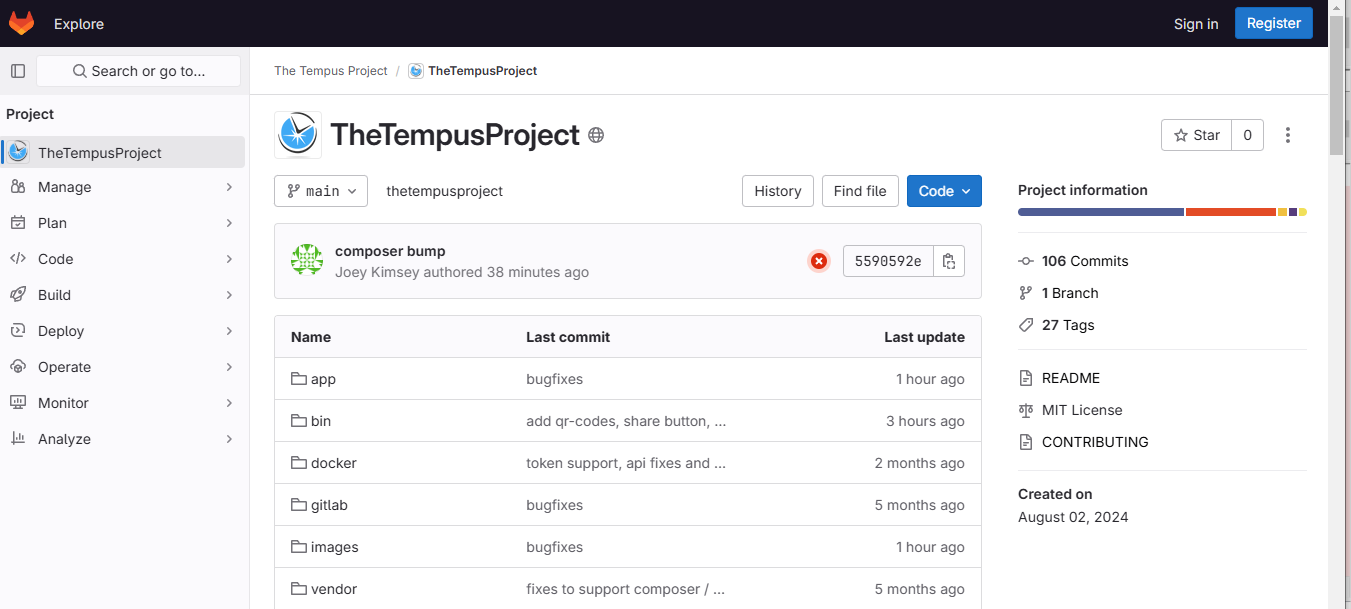Click the failed pipeline status icon

(x=819, y=261)
